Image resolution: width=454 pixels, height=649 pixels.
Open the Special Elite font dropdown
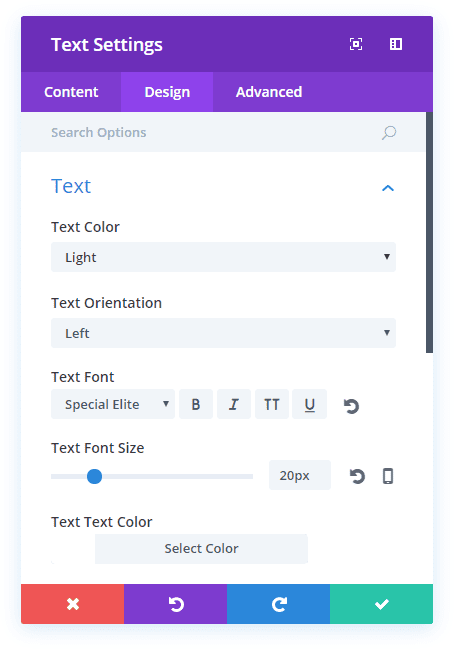[113, 404]
